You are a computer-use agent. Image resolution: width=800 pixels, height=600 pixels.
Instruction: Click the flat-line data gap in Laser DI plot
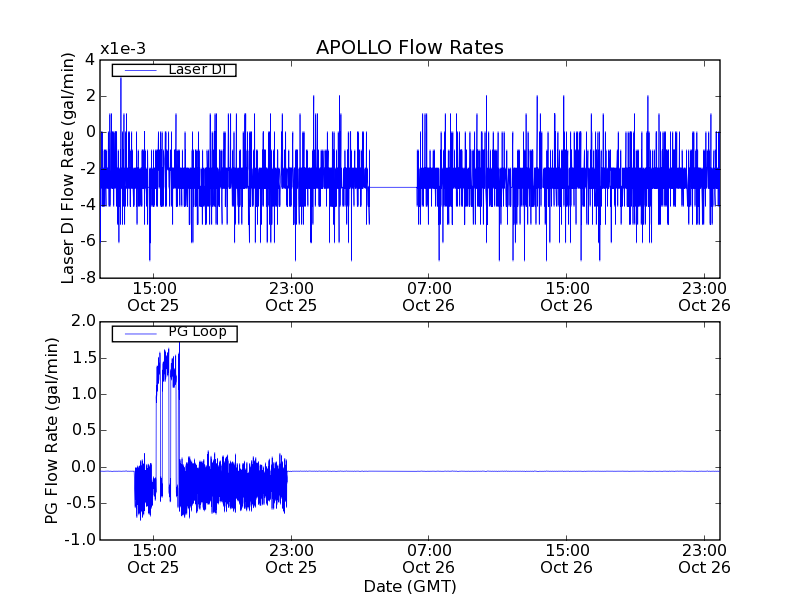pyautogui.click(x=392, y=187)
